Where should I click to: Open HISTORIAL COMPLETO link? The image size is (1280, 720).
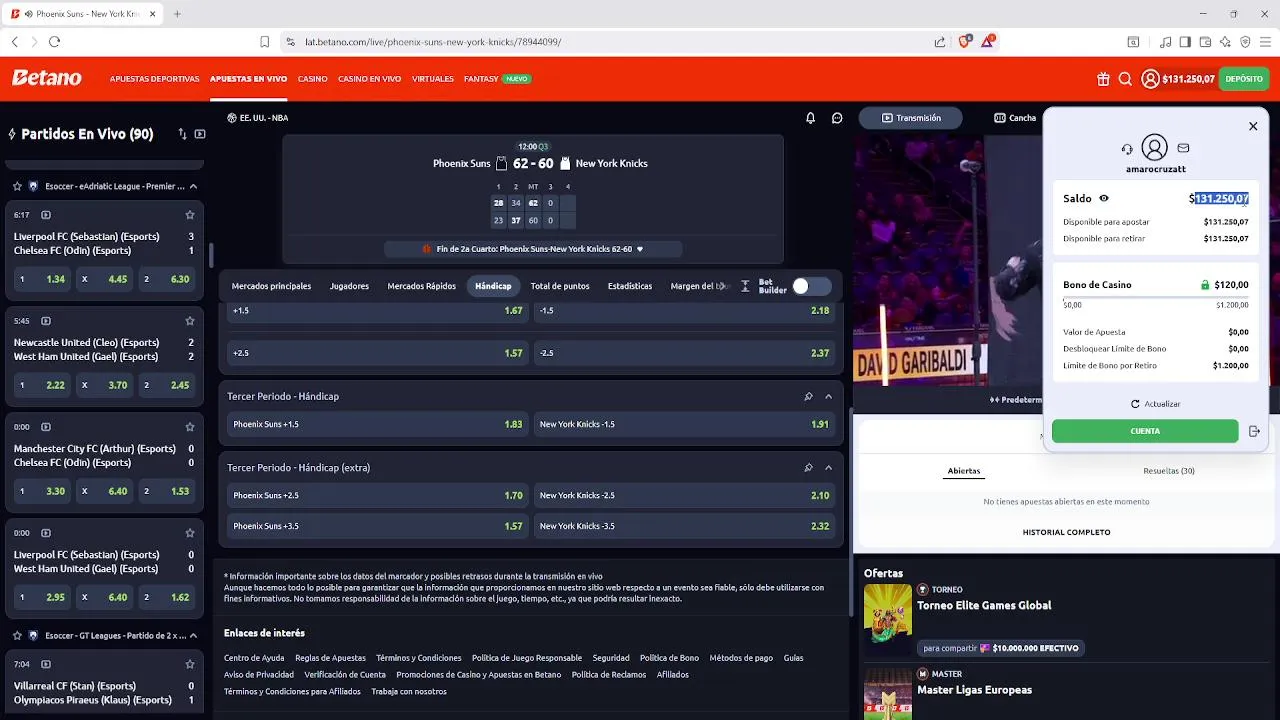pos(1066,532)
